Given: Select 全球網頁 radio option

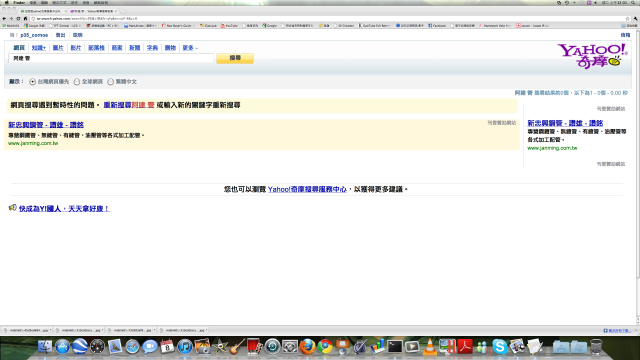Looking at the screenshot, I should tap(77, 82).
